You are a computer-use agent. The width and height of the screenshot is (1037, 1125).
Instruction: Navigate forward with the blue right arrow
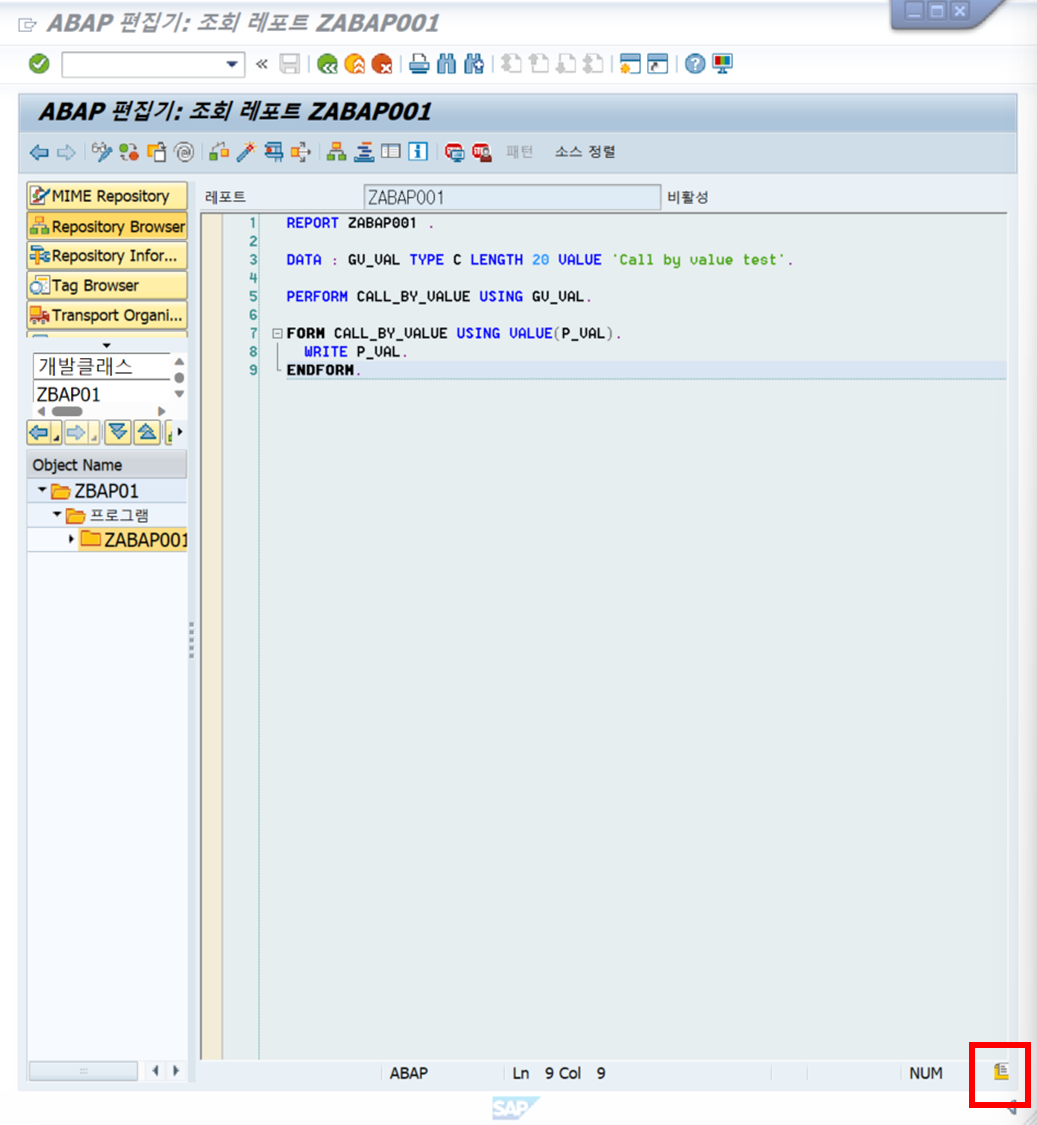click(x=66, y=152)
